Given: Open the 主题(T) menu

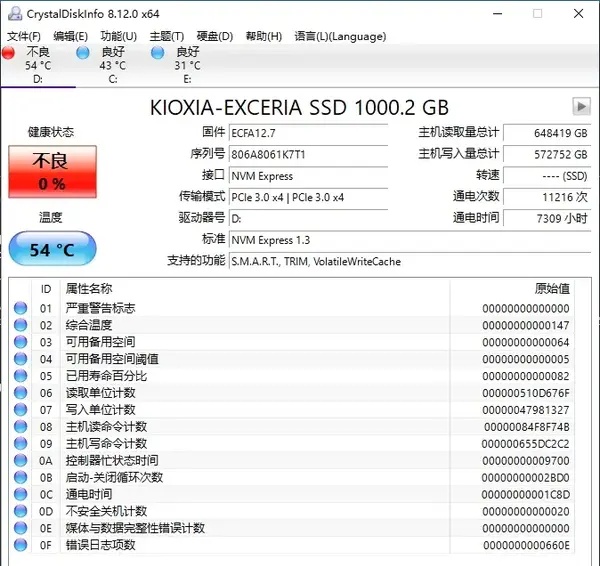Looking at the screenshot, I should [x=167, y=36].
